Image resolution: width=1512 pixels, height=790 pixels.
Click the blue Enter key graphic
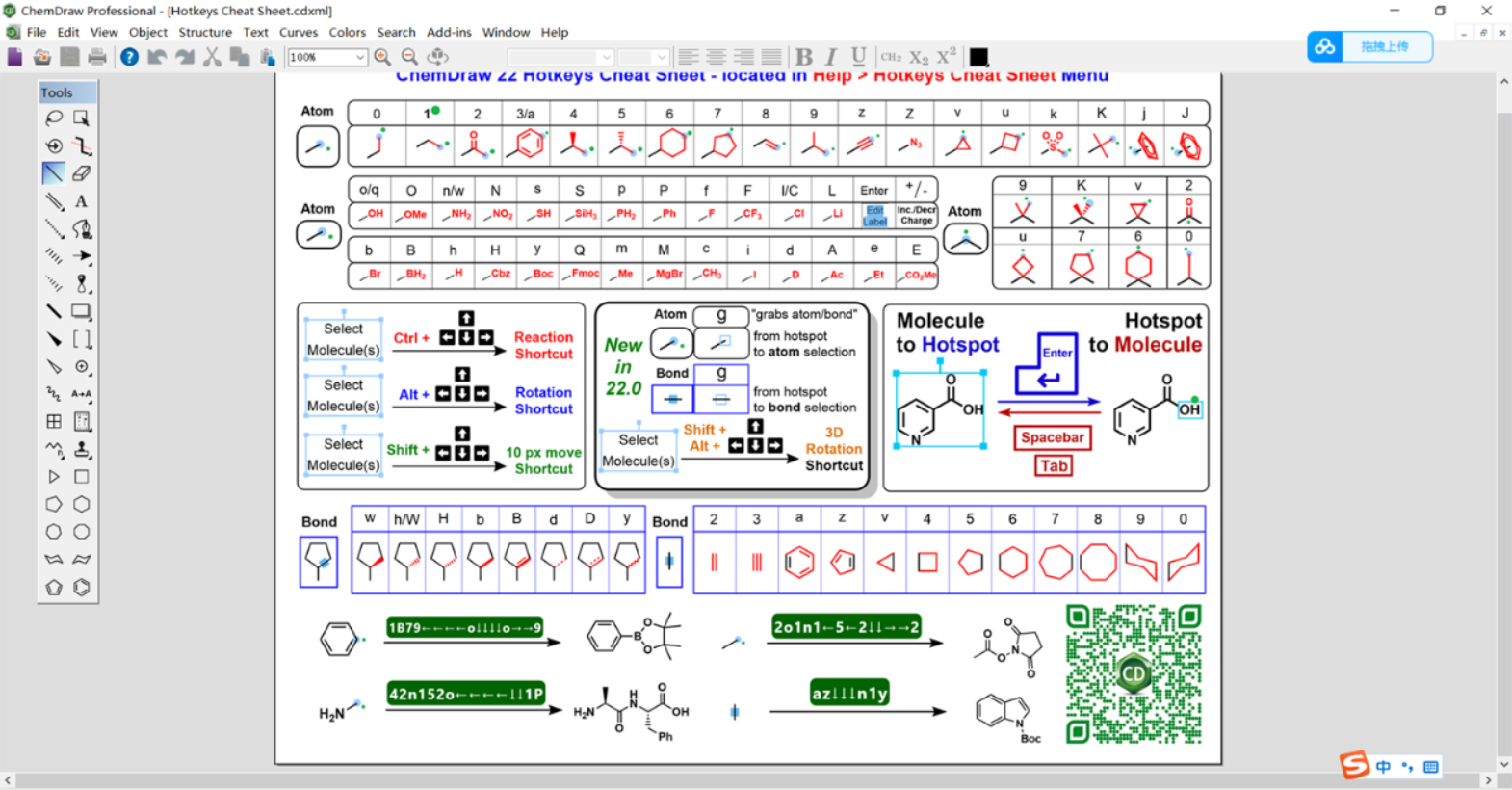point(1045,365)
